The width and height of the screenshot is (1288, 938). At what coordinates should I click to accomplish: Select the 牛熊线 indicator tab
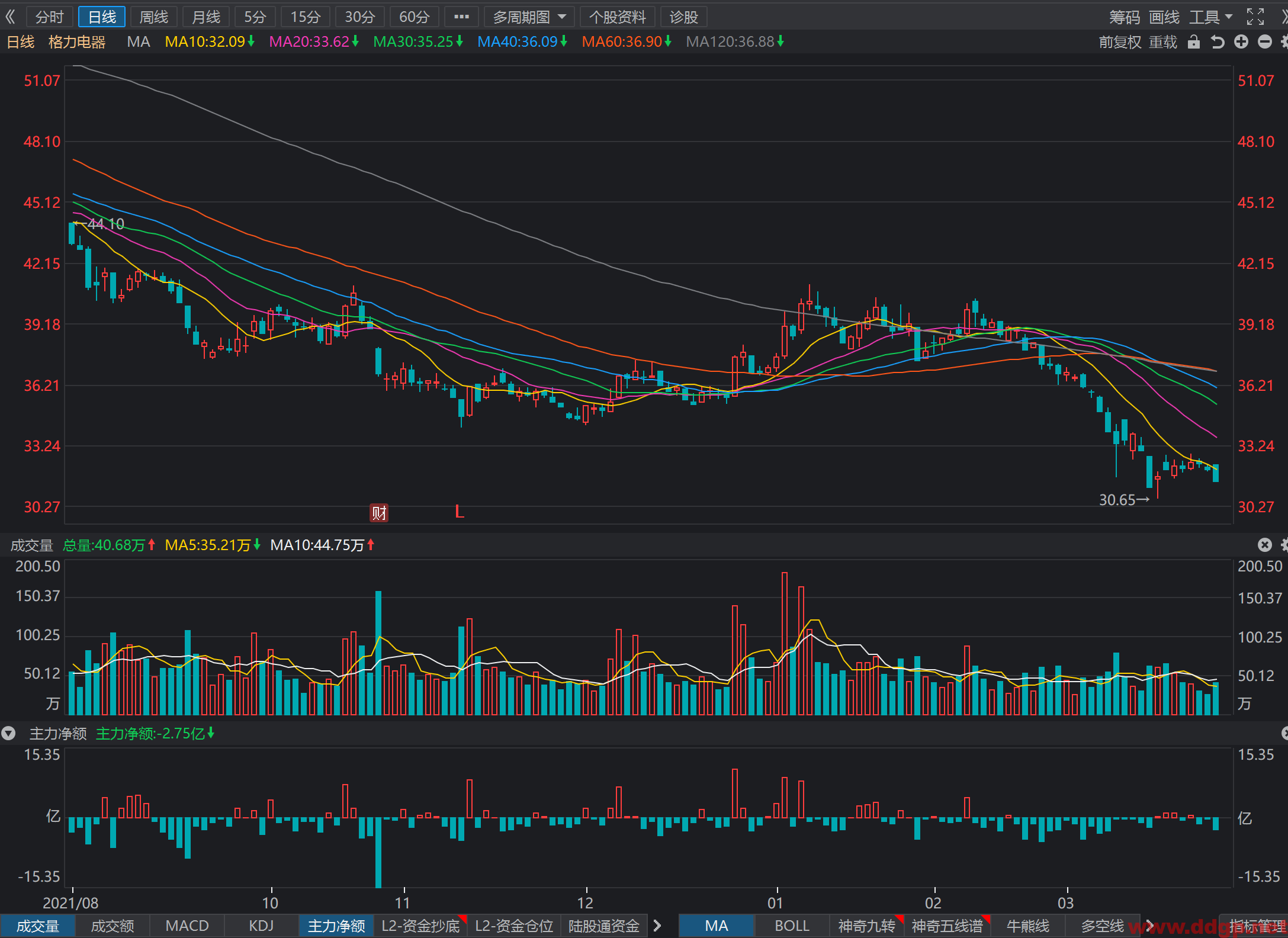1028,926
